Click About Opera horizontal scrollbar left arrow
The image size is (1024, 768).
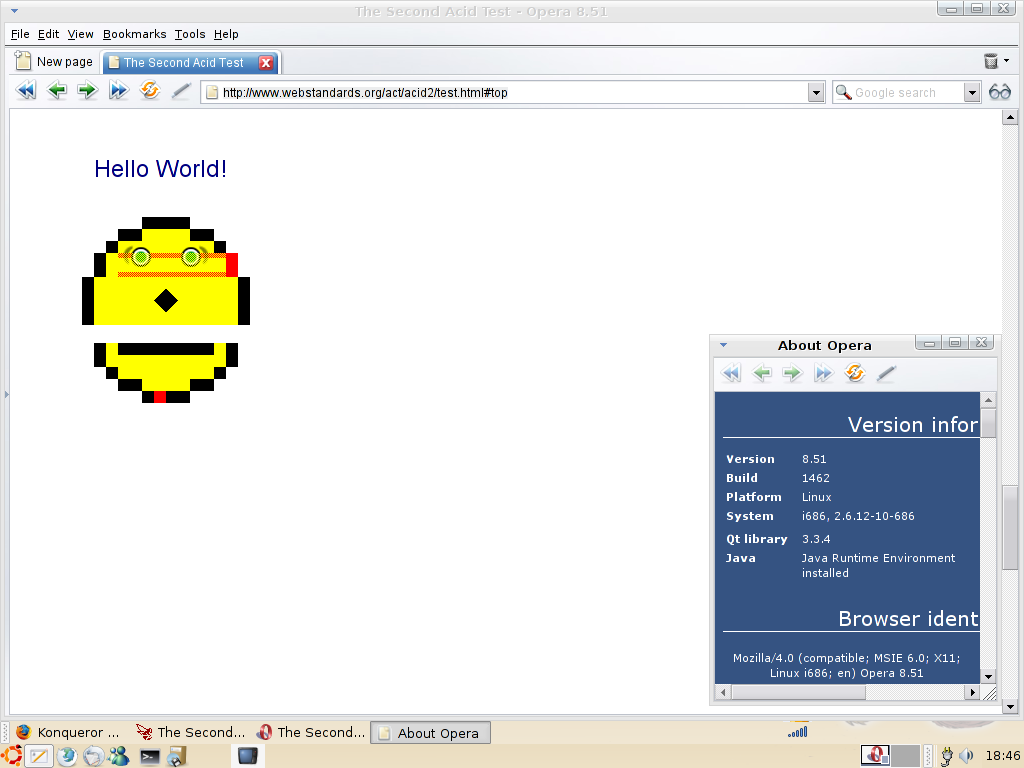[x=722, y=692]
